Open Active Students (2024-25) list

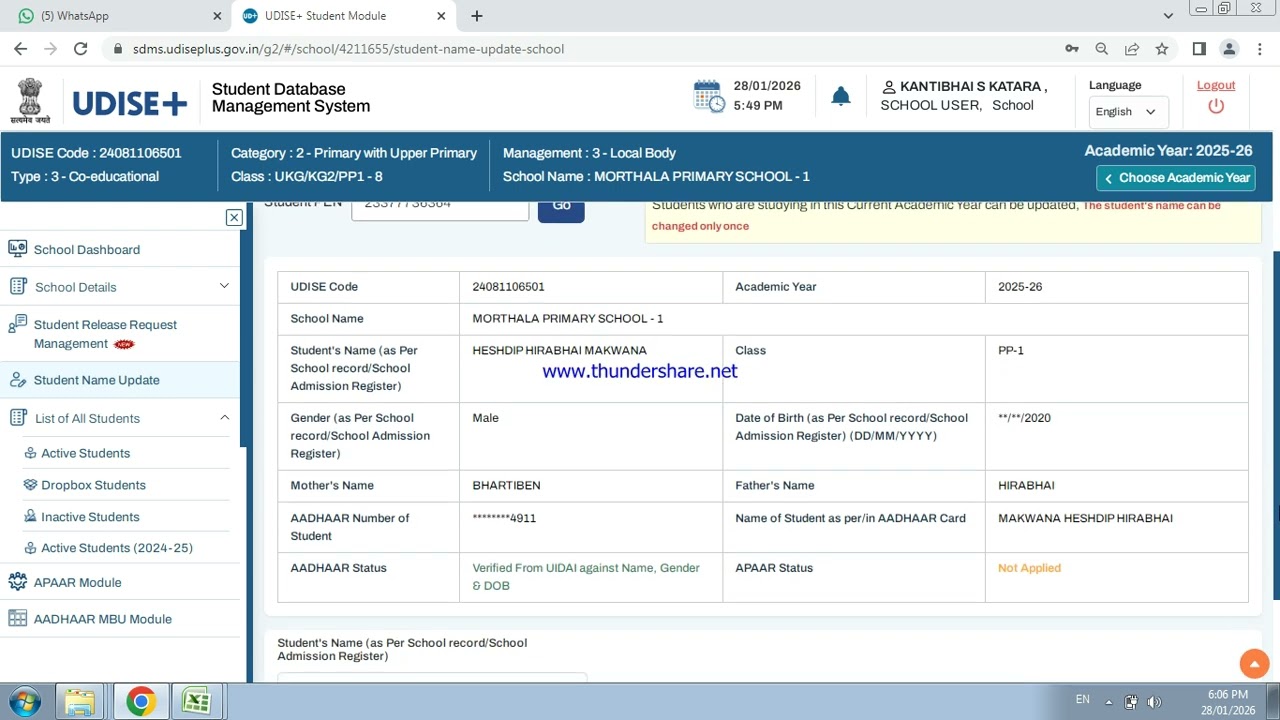pos(117,548)
